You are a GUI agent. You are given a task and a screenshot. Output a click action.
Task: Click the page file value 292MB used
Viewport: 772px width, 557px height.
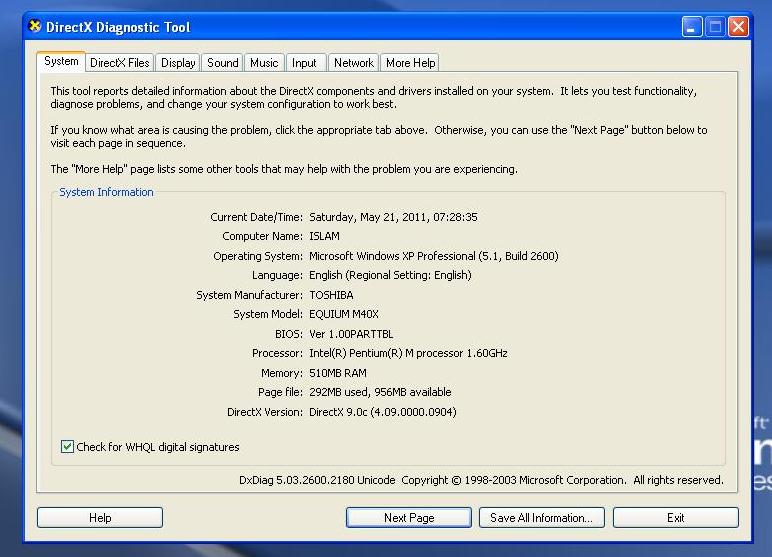pyautogui.click(x=380, y=392)
